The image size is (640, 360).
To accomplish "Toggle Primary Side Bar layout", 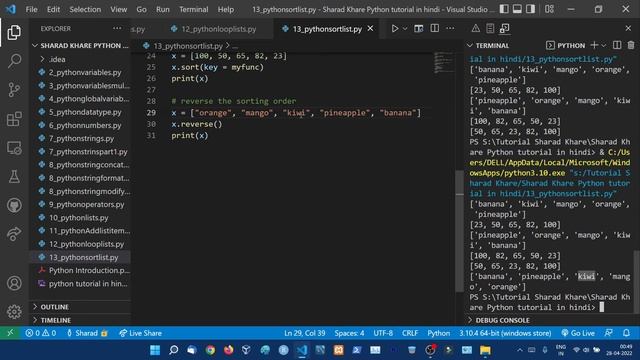I will [x=504, y=9].
